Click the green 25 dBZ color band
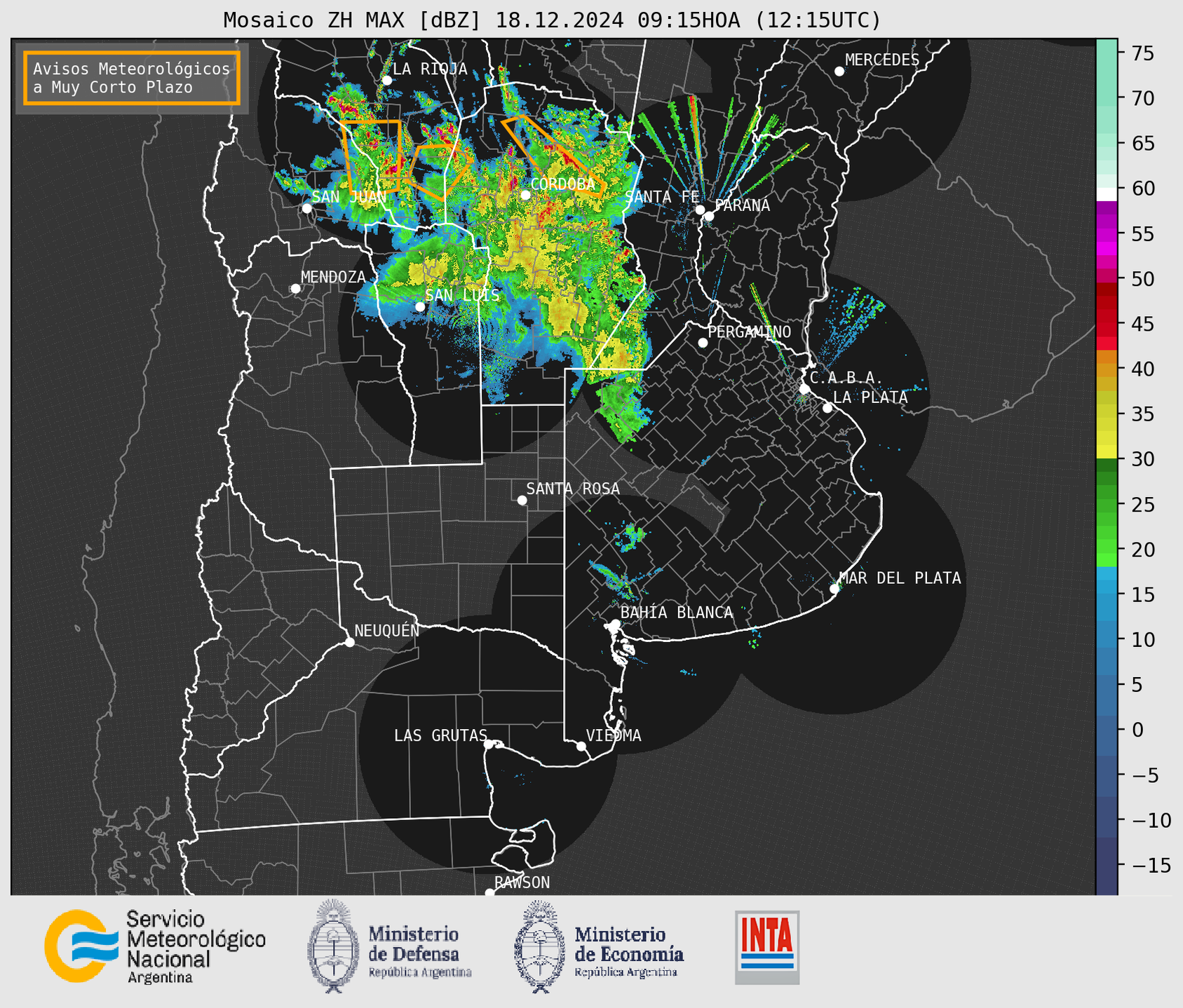This screenshot has width=1183, height=1008. (x=1107, y=504)
